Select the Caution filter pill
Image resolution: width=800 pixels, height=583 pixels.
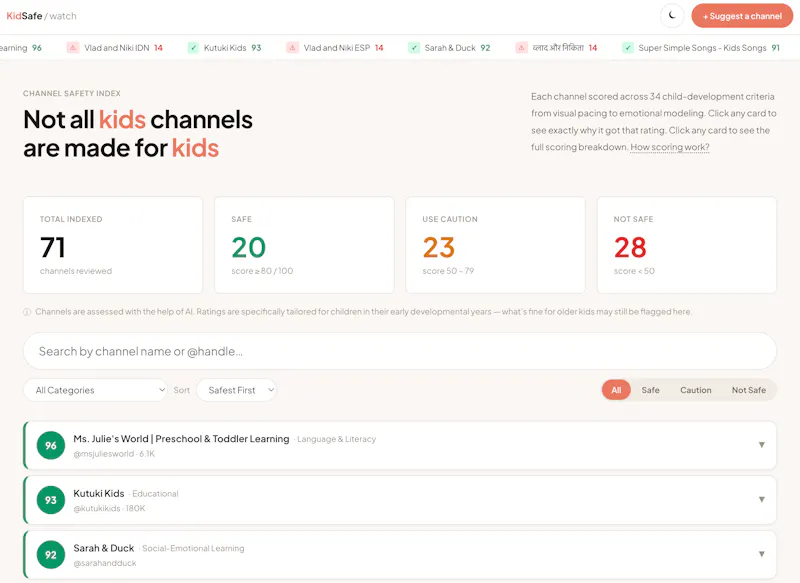[x=695, y=390]
